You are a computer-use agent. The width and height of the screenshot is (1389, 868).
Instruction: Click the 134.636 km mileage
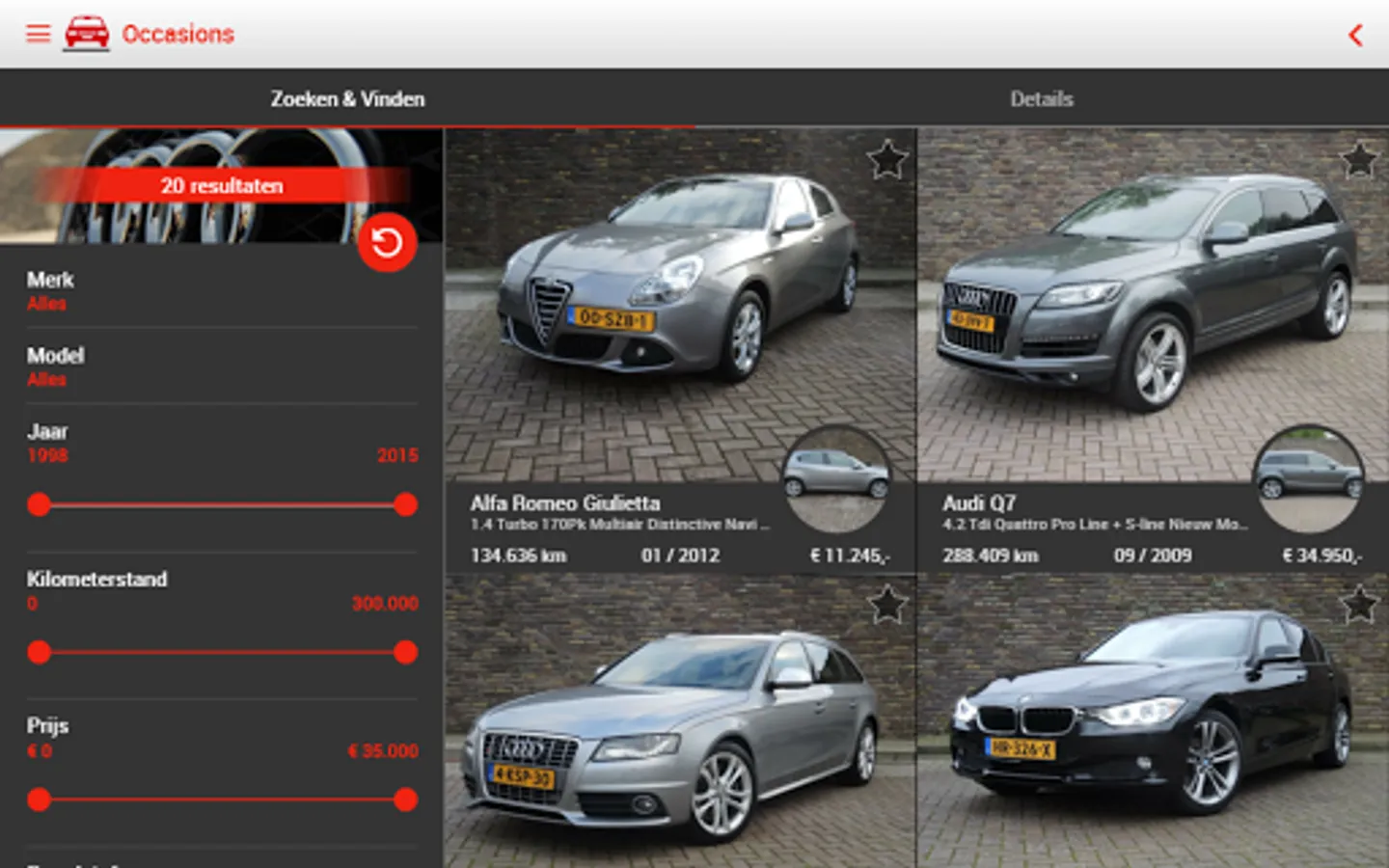click(x=518, y=556)
